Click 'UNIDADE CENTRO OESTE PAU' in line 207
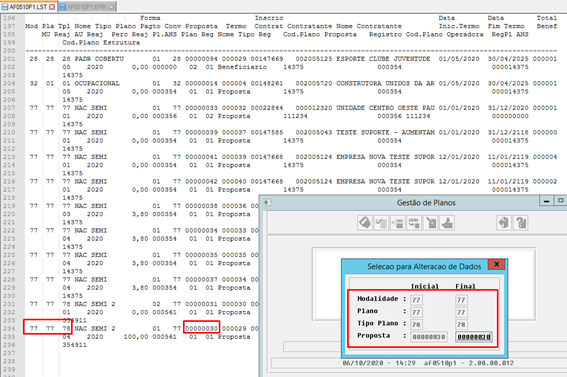The image size is (567, 377). pyautogui.click(x=385, y=108)
